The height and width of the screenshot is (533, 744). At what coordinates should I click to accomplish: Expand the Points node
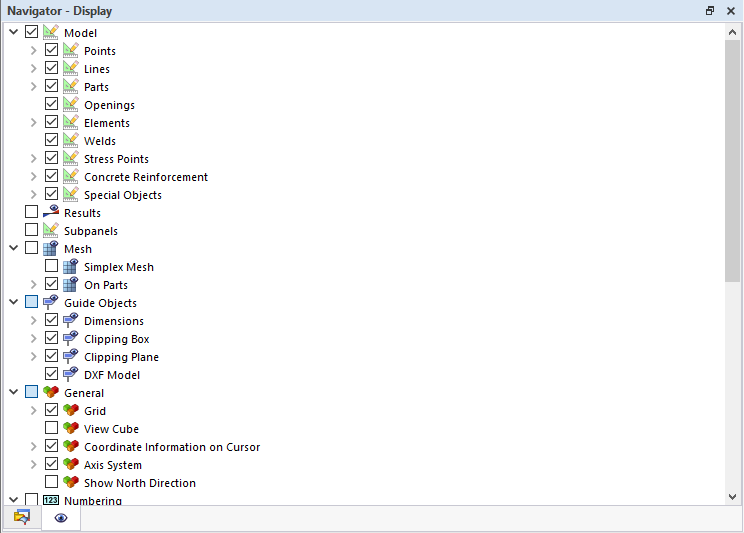pos(33,50)
